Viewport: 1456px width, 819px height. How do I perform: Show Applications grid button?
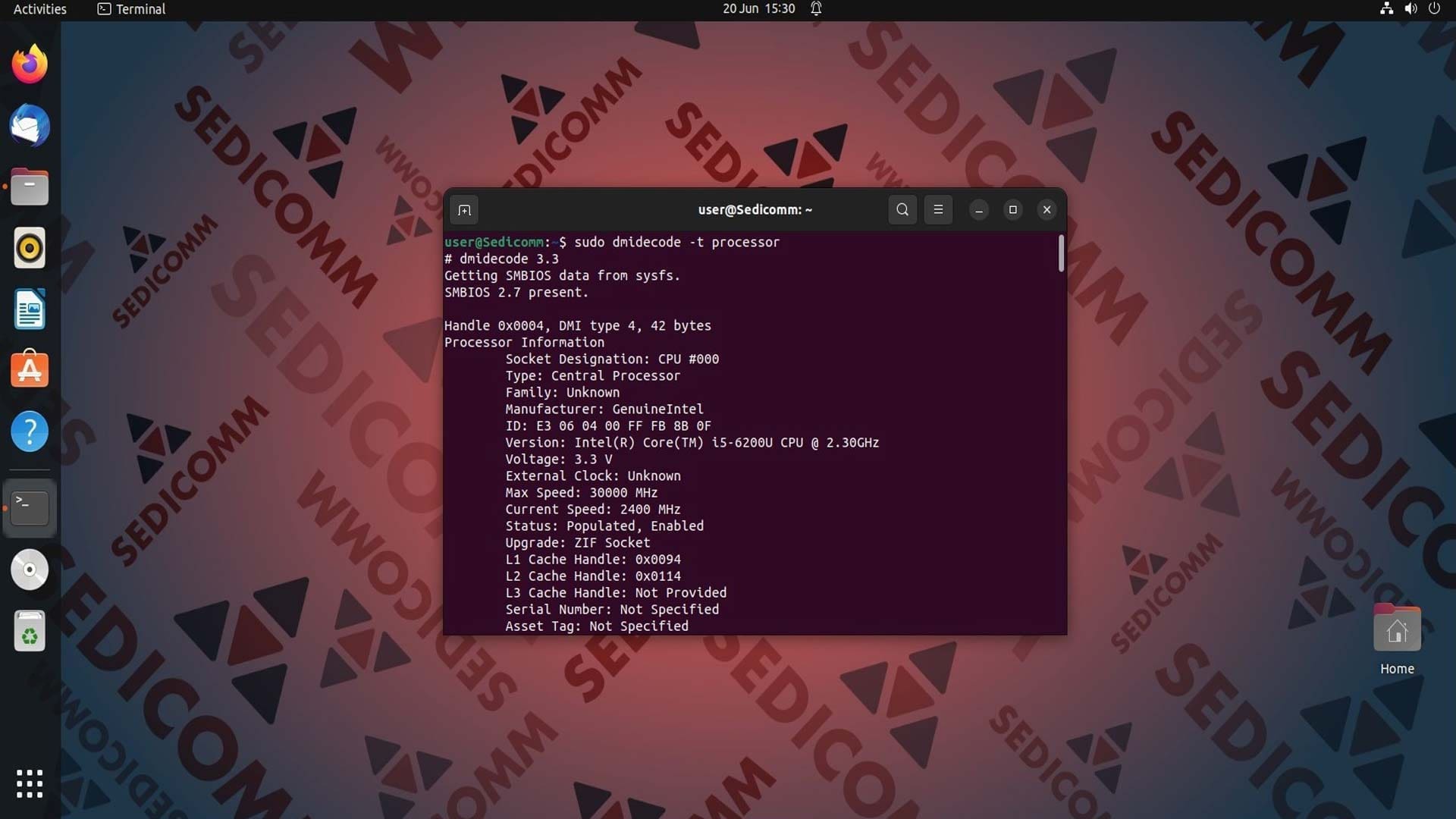pyautogui.click(x=30, y=783)
